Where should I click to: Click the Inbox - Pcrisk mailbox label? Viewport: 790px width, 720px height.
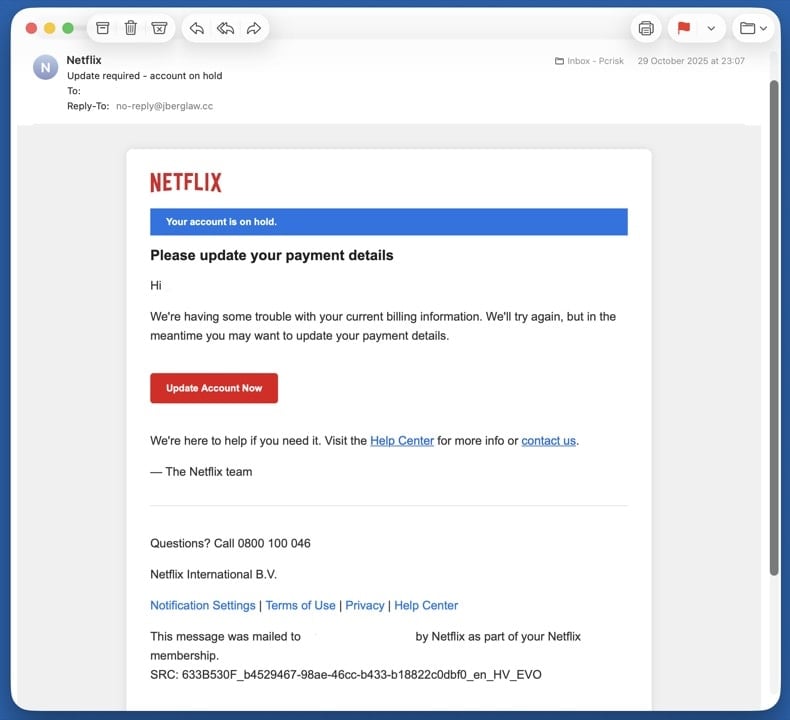(x=589, y=61)
